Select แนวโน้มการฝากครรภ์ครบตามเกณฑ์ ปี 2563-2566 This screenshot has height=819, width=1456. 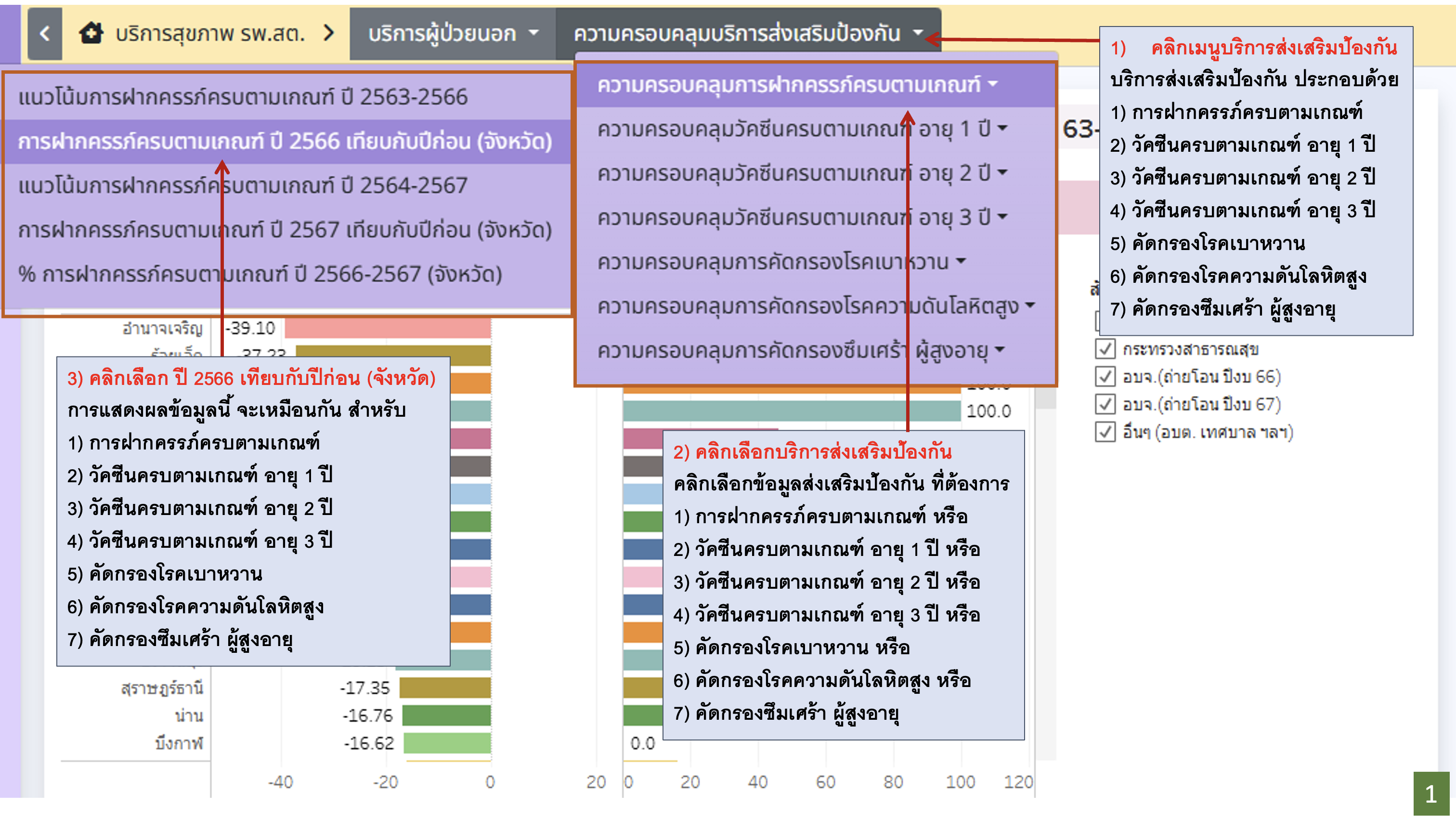243,97
